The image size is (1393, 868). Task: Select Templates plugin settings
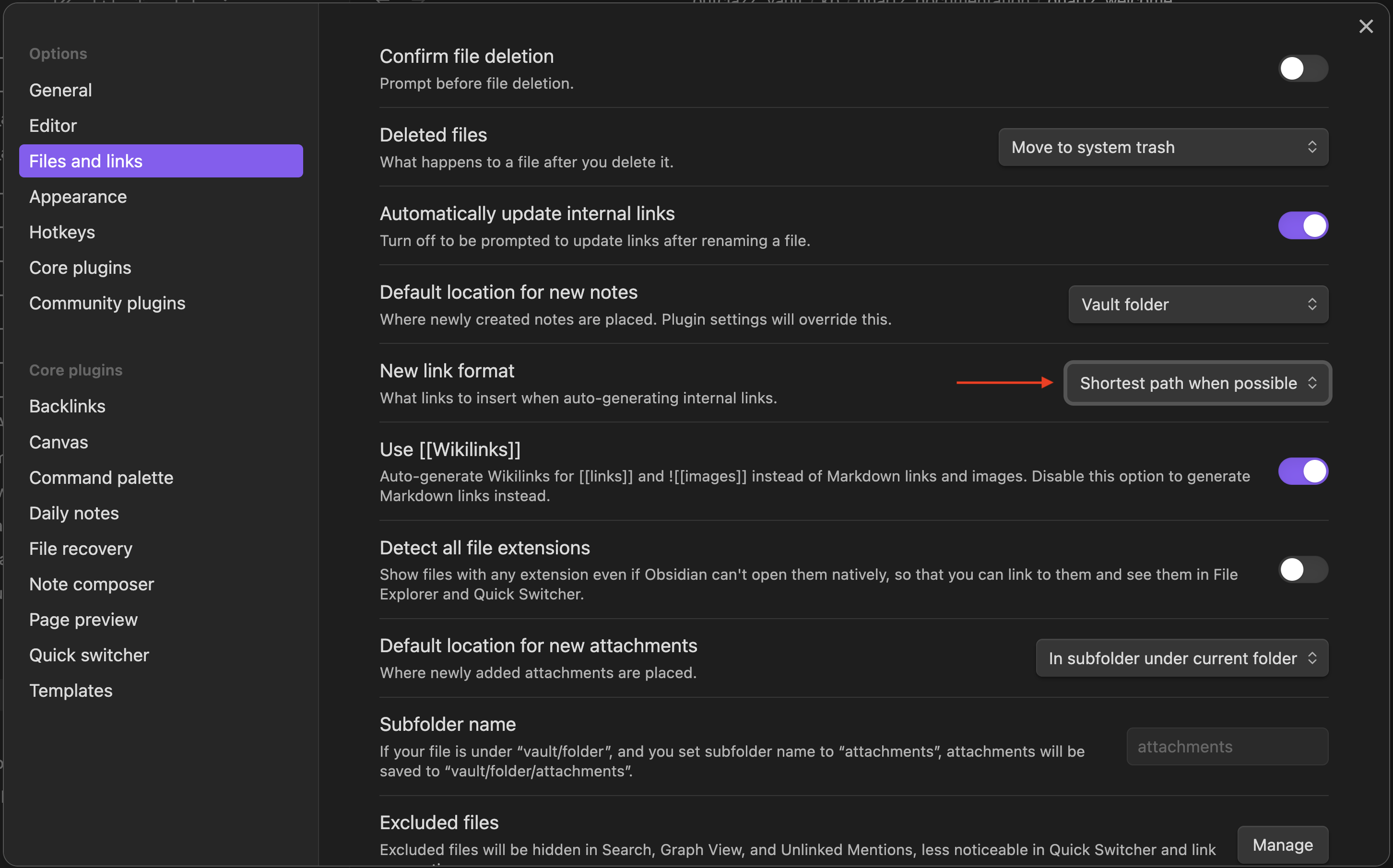tap(71, 691)
